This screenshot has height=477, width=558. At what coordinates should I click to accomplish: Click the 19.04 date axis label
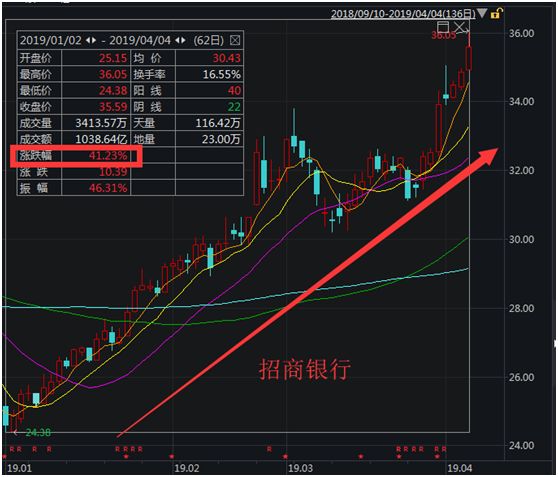(x=460, y=468)
